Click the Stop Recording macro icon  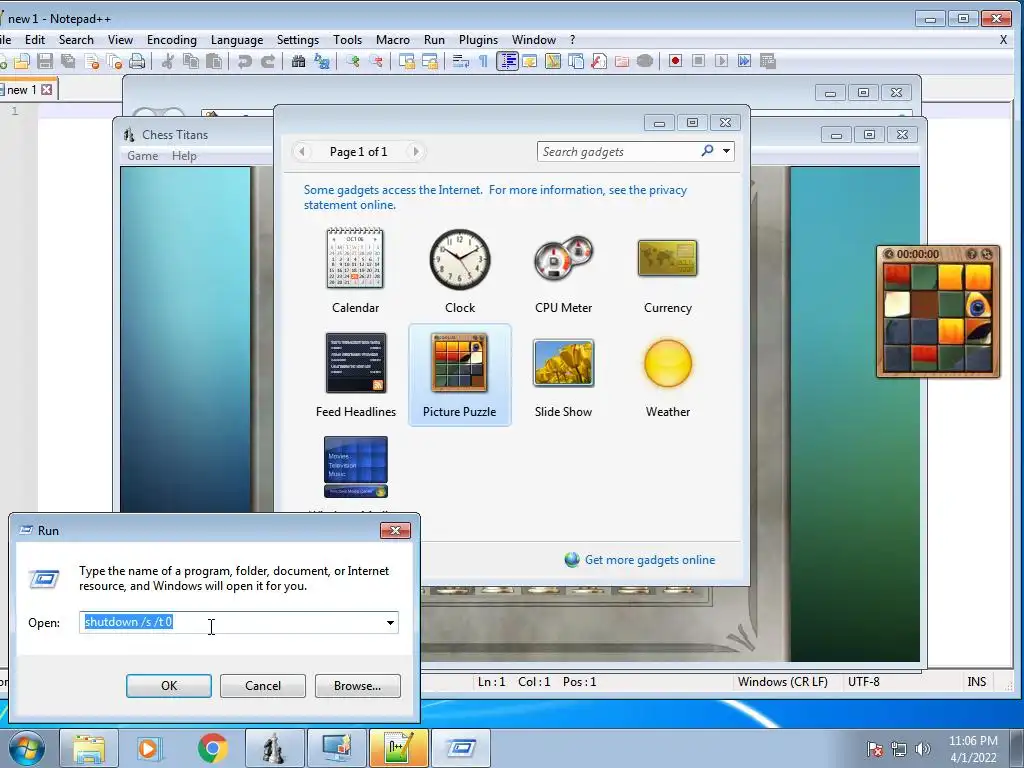[698, 61]
